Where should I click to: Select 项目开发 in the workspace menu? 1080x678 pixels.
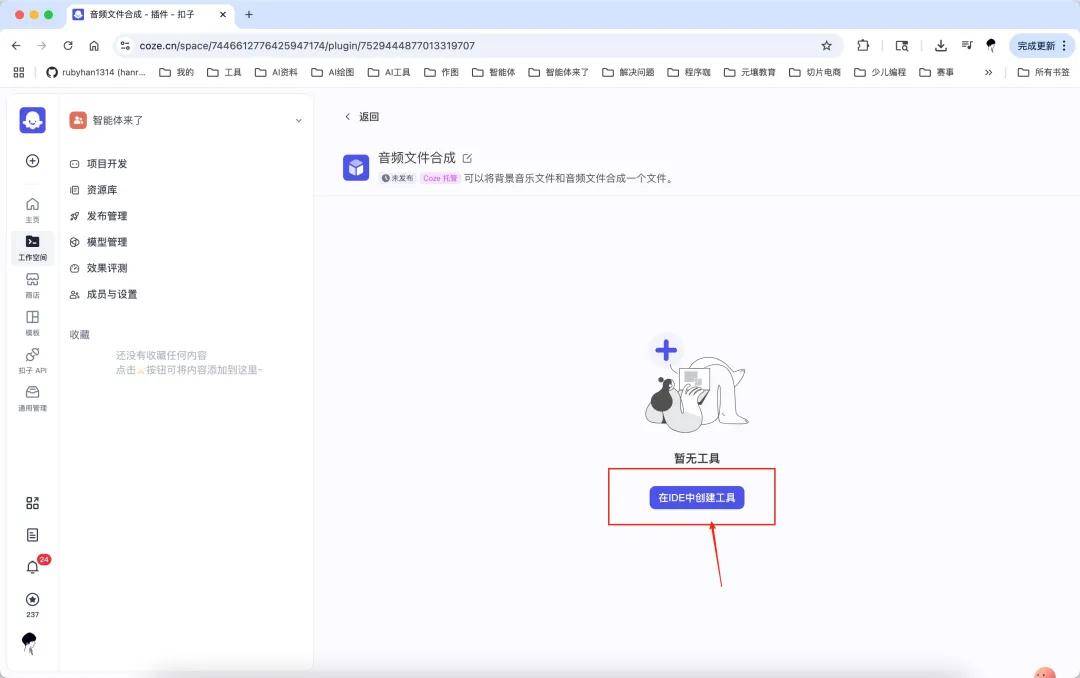[x=106, y=164]
